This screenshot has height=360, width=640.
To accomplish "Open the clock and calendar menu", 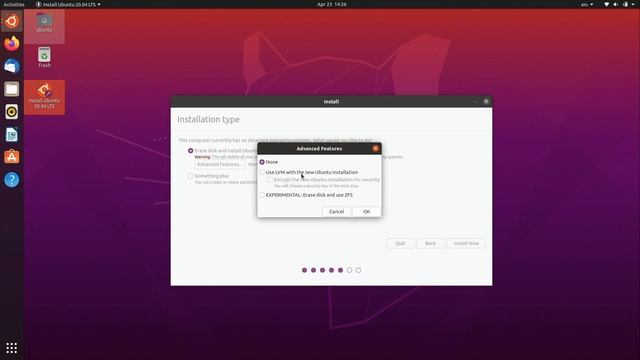I will click(331, 4).
